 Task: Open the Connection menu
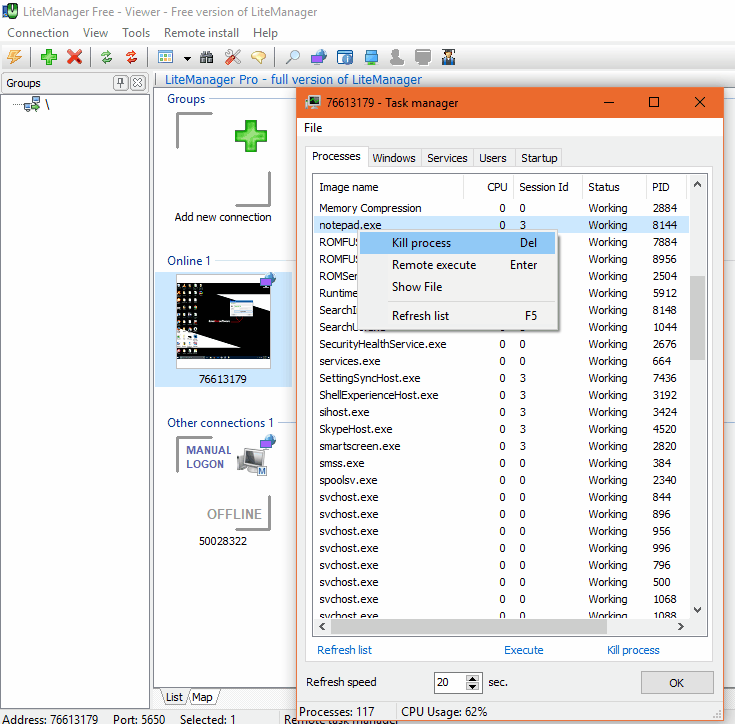[x=38, y=33]
